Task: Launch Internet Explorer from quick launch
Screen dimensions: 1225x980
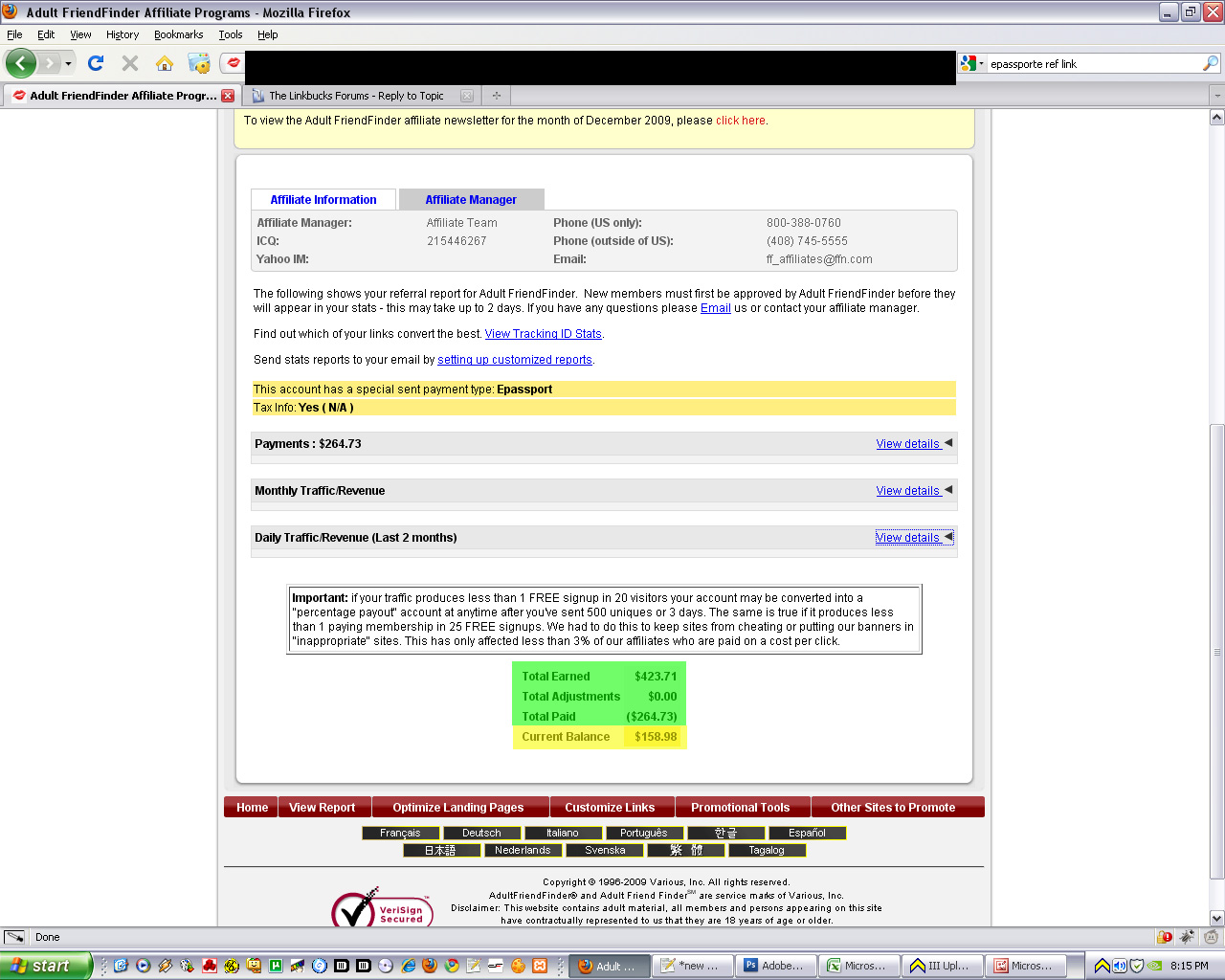Action: click(409, 966)
